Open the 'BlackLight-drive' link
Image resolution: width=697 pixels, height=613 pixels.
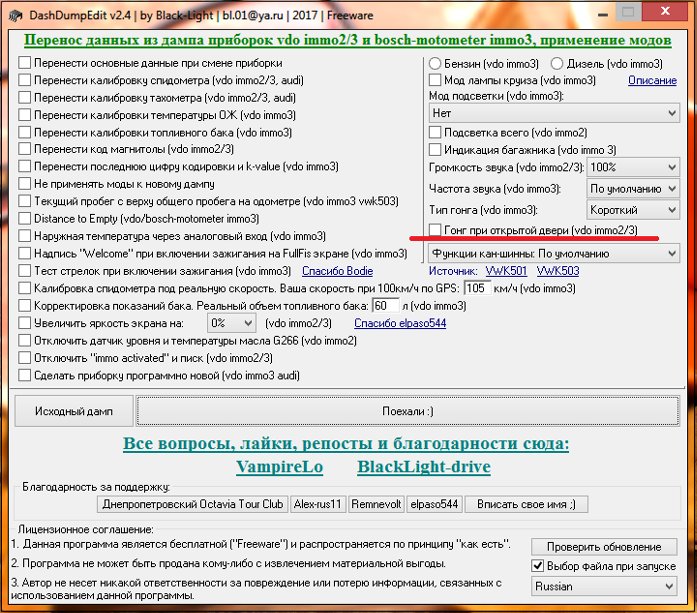coord(424,467)
